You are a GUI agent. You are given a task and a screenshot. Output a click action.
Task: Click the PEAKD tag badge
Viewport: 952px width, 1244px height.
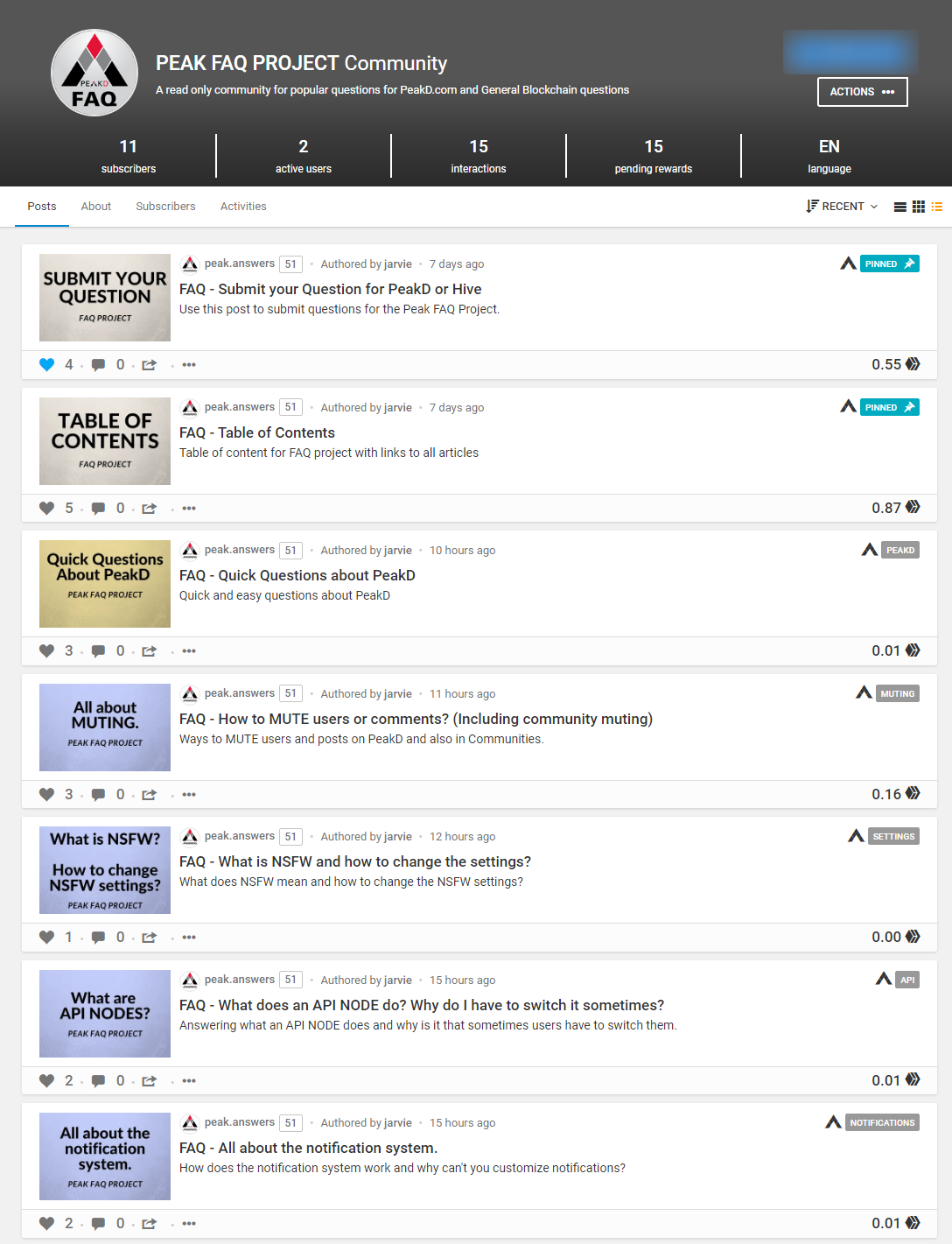tap(900, 551)
